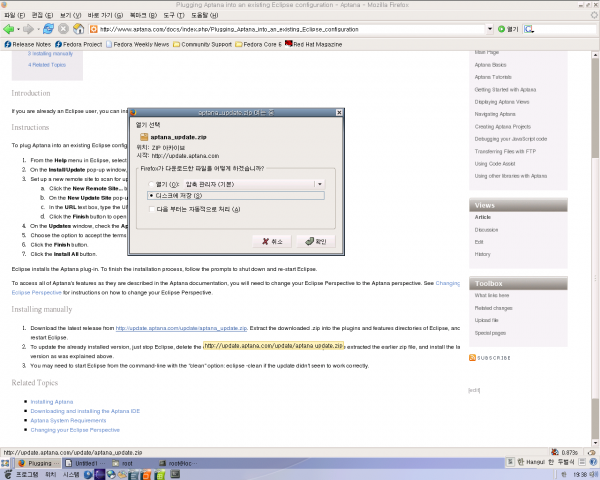Open the Back button history dropdown arrow
The image size is (600, 480).
18,29
